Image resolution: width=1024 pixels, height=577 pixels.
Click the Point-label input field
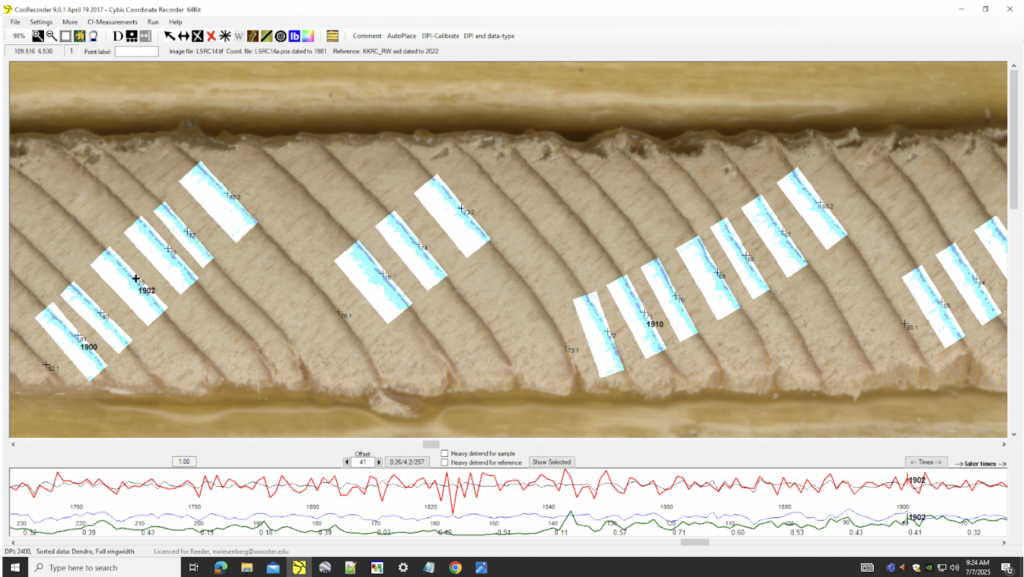tap(136, 51)
